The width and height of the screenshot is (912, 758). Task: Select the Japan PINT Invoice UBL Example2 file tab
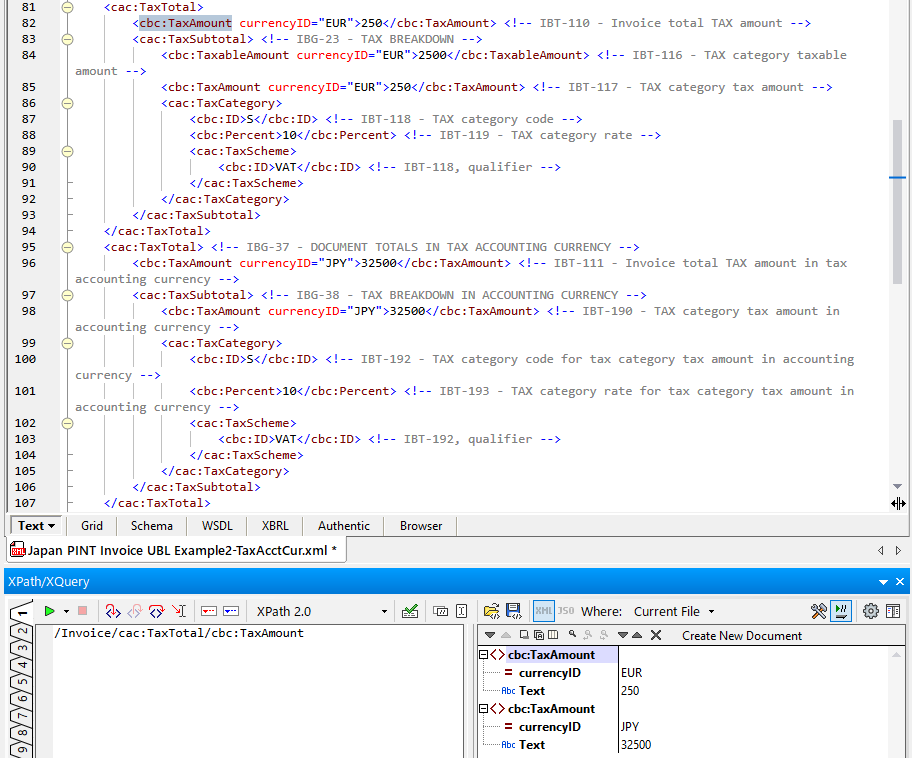pyautogui.click(x=176, y=550)
